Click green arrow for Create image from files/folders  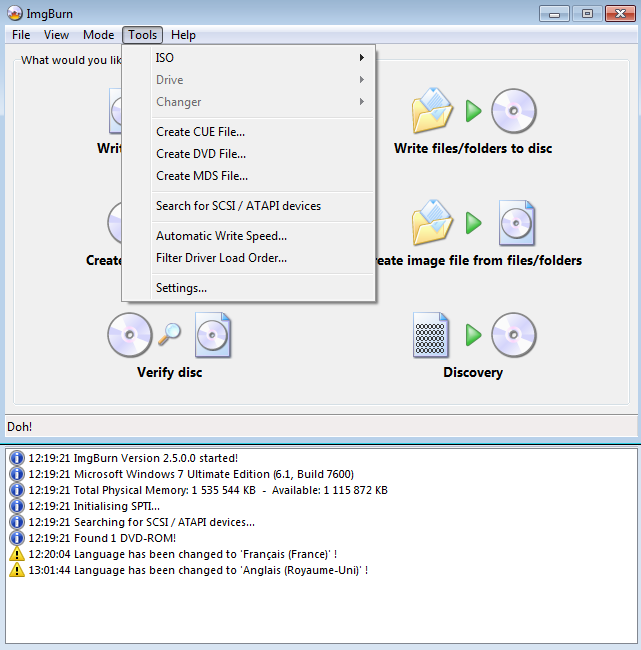[473, 223]
